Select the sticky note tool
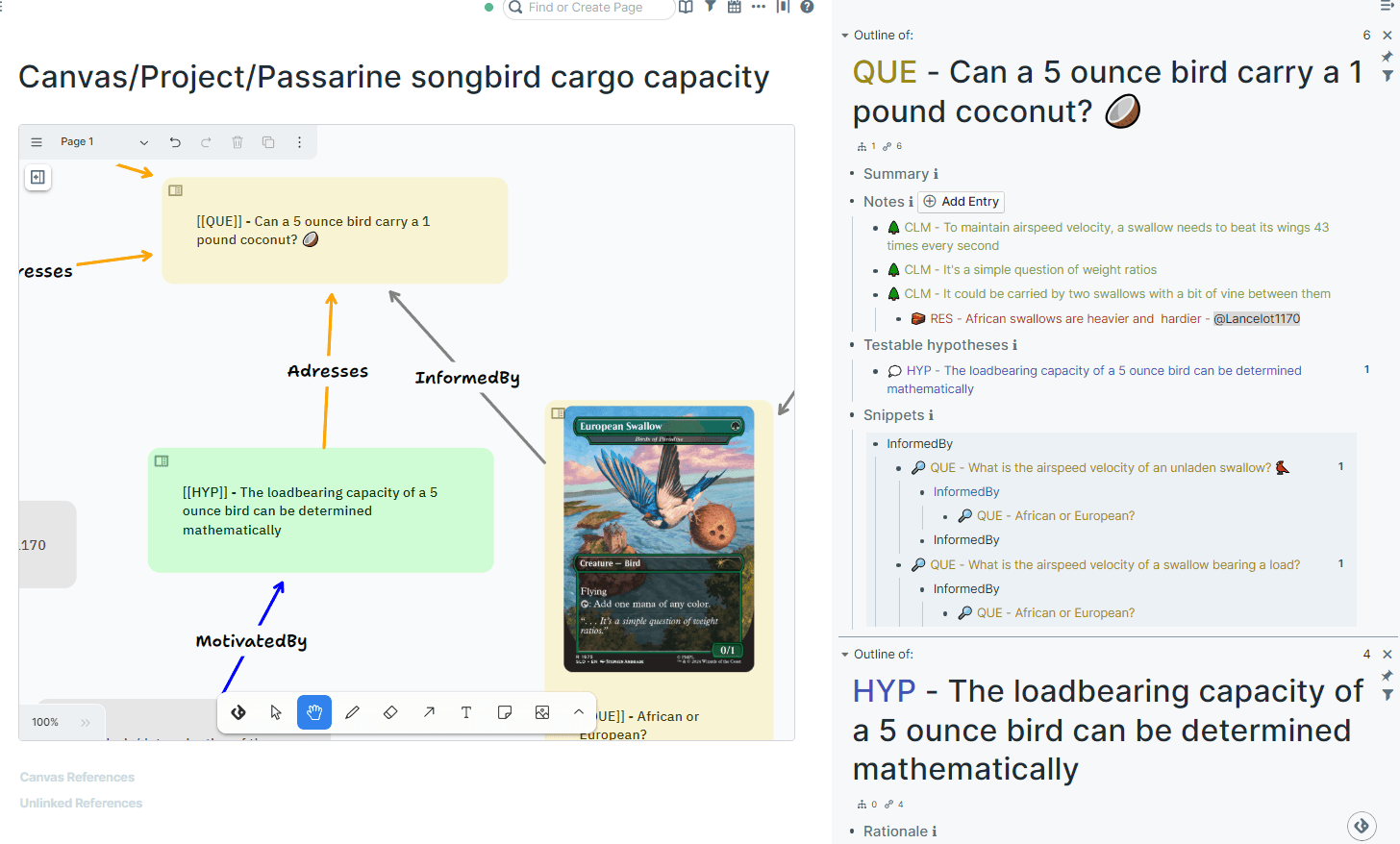Viewport: 1400px width, 844px height. point(505,712)
